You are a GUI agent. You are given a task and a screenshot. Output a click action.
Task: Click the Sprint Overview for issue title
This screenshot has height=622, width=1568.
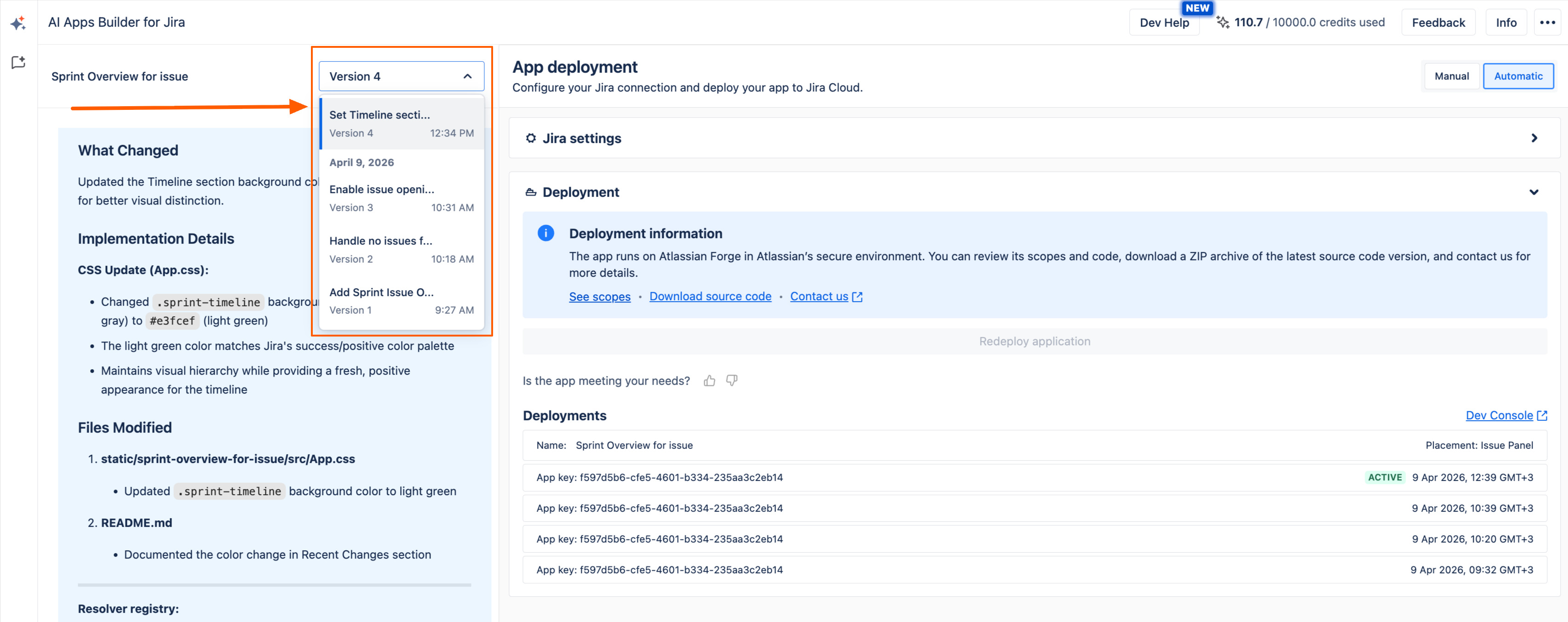pyautogui.click(x=119, y=77)
